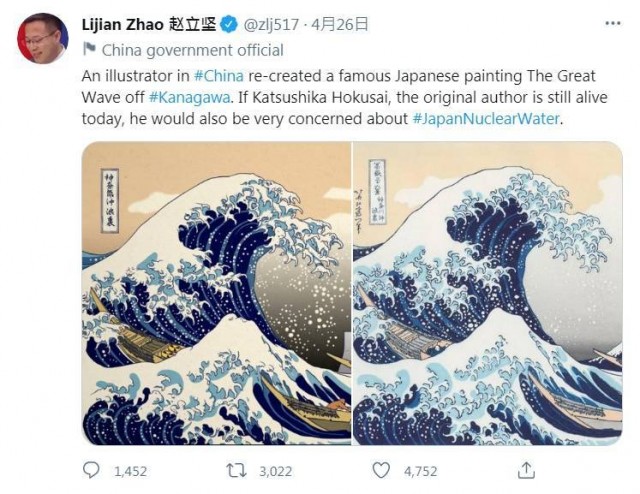Click the China government official label

pyautogui.click(x=192, y=51)
